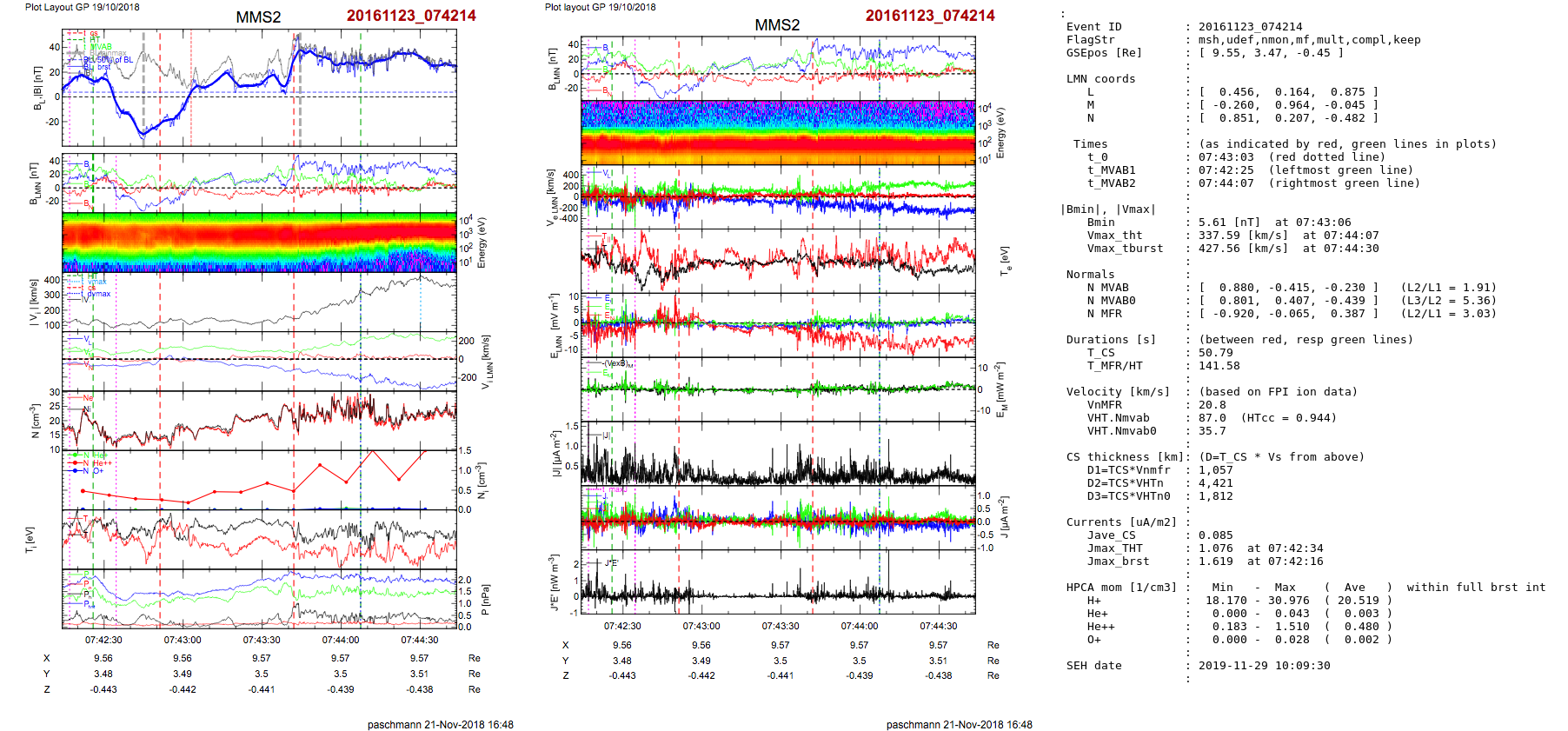Select the ion energy spectrogram in the left plot

pos(259,243)
